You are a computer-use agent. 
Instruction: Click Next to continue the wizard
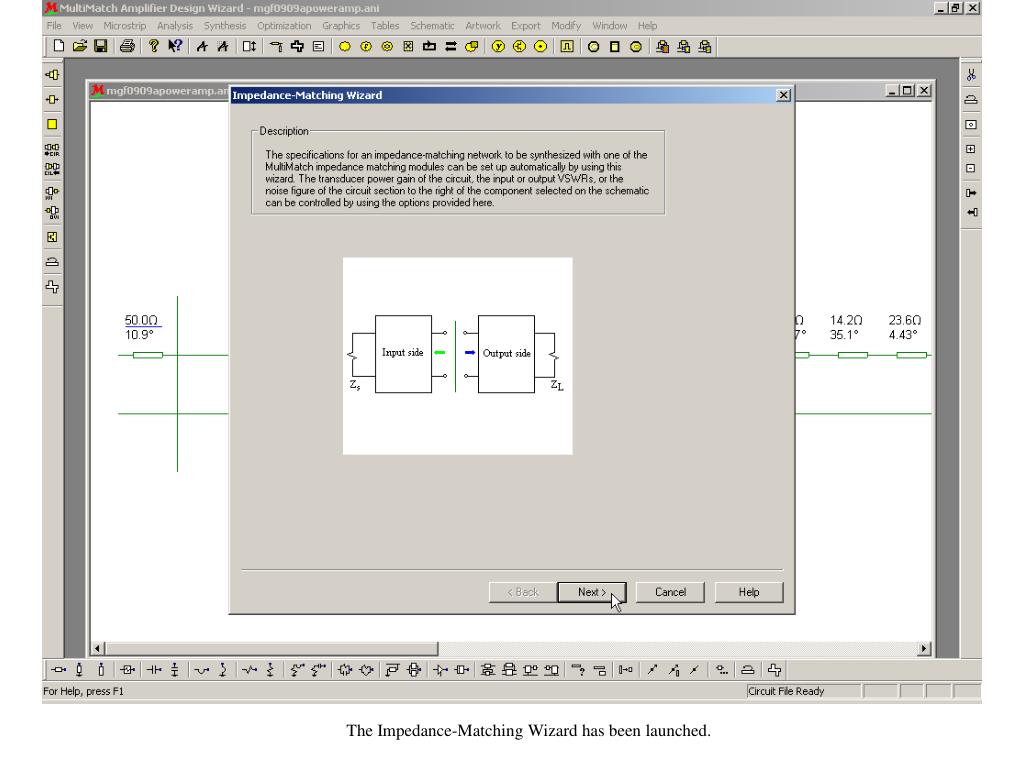coord(592,592)
